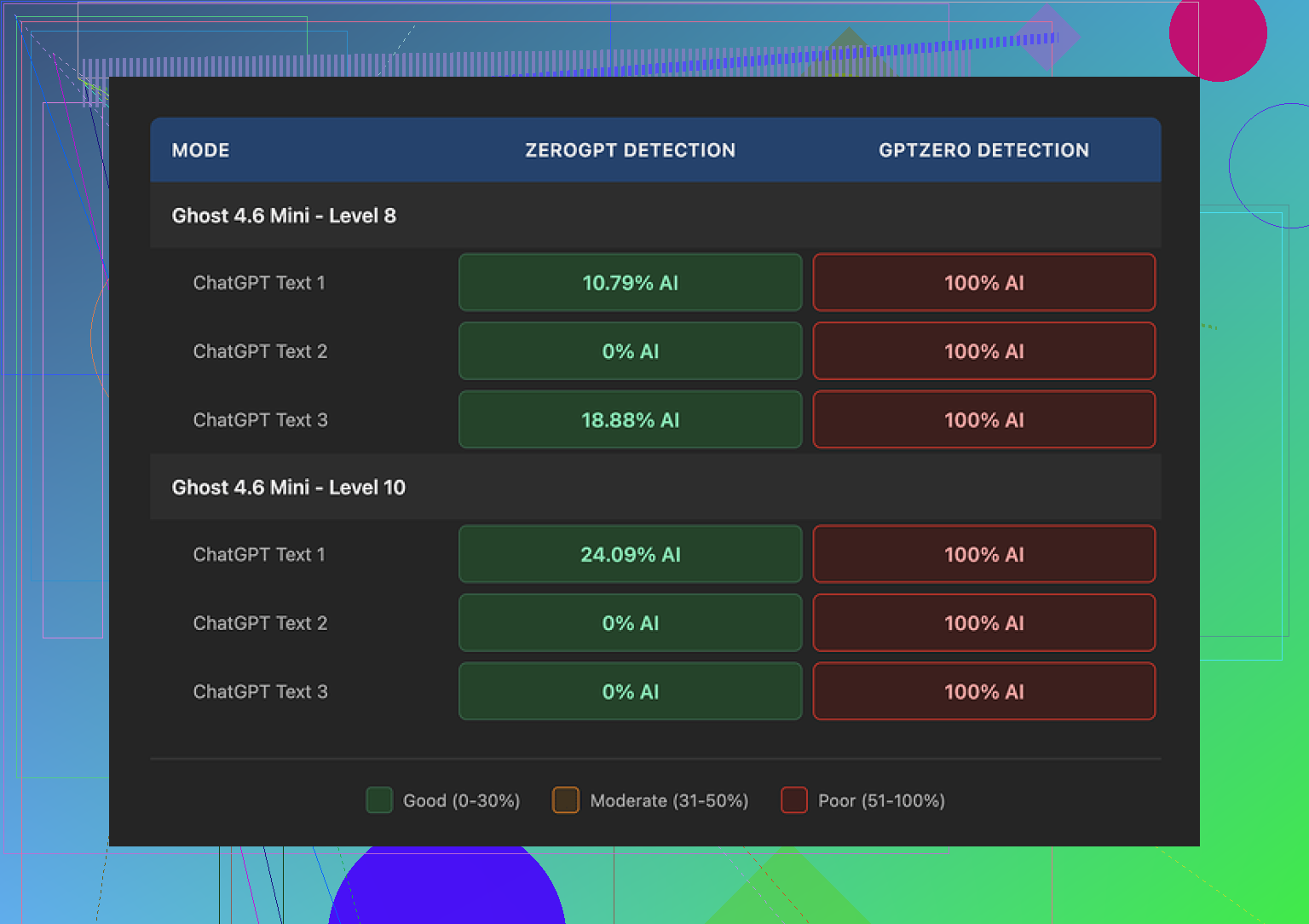Click the GPTZERO DETECTION column header
Image resolution: width=1309 pixels, height=924 pixels.
pos(983,150)
